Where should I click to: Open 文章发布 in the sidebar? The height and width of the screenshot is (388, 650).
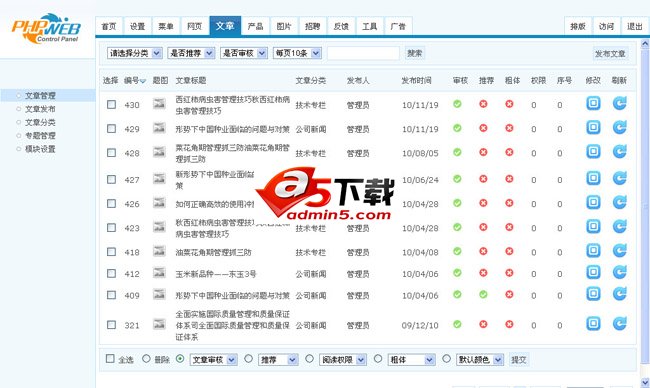[40, 109]
